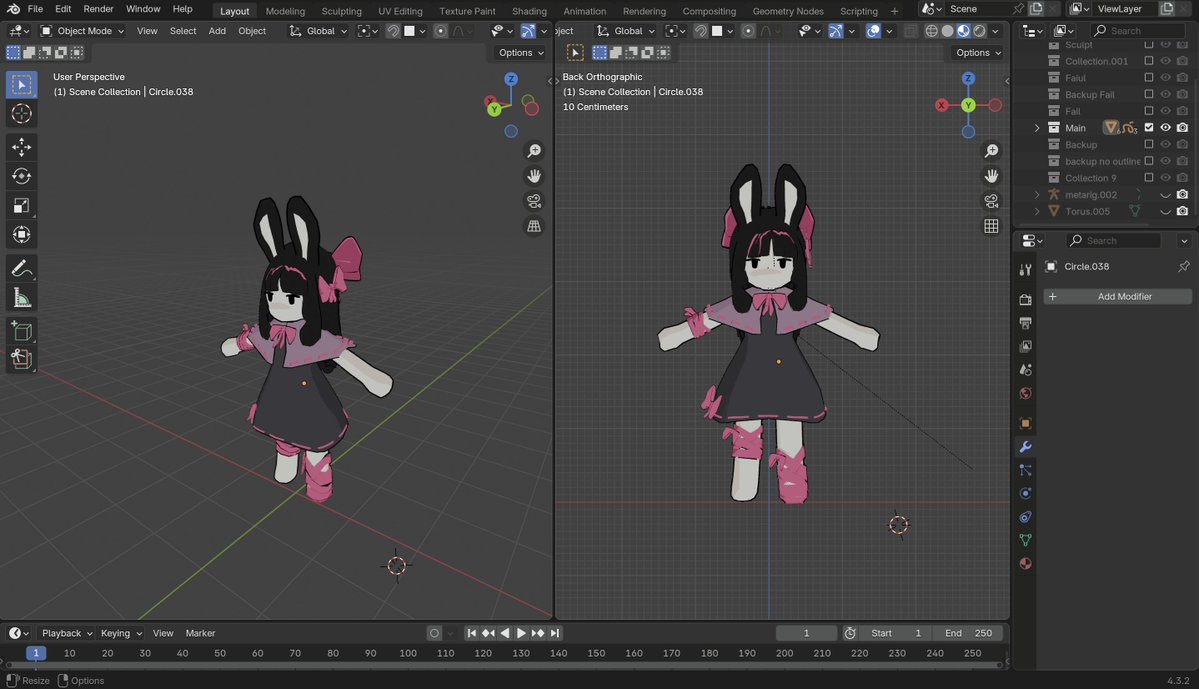Open the Material properties tab
Viewport: 1199px width, 689px height.
coord(1025,564)
